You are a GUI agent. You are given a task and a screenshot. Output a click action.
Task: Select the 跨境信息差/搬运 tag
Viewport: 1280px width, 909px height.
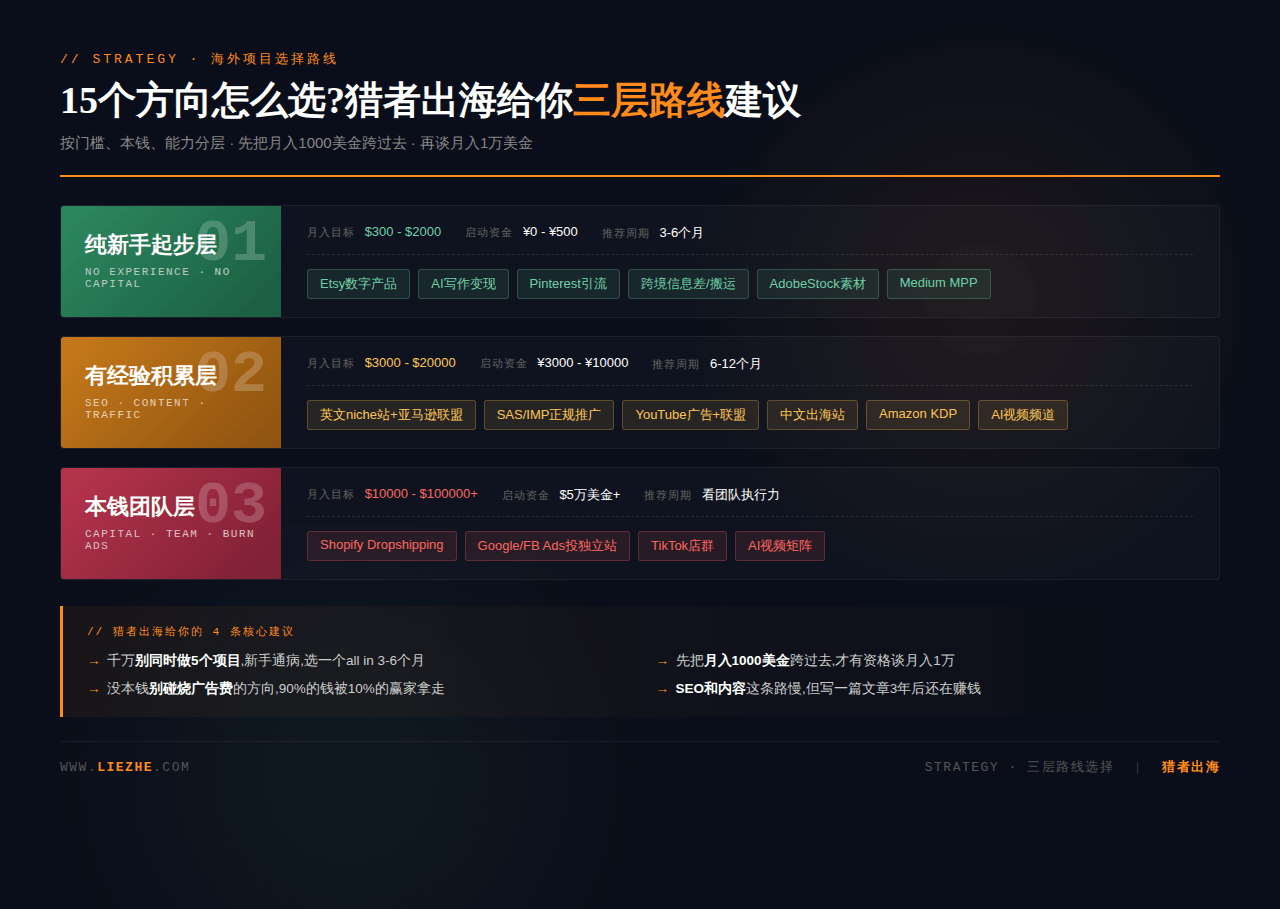pos(688,284)
